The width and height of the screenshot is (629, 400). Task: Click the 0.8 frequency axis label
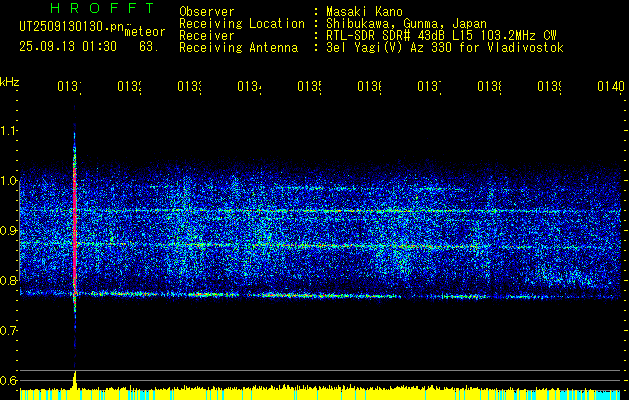[x=8, y=280]
